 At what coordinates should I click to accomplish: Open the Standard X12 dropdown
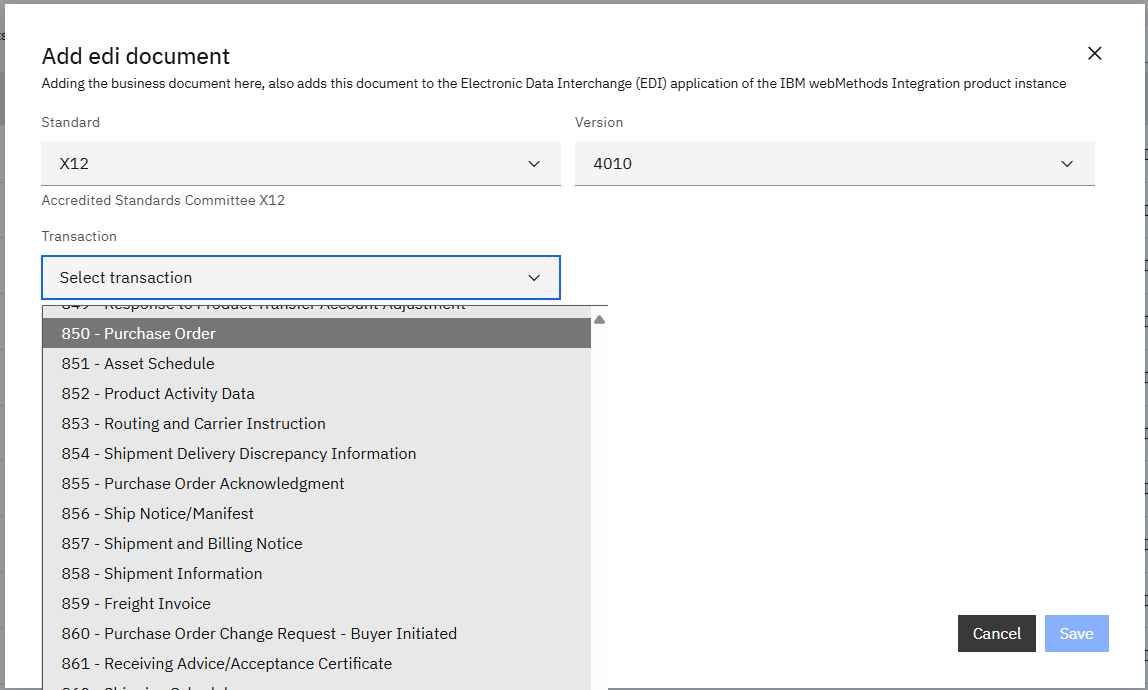coord(300,163)
